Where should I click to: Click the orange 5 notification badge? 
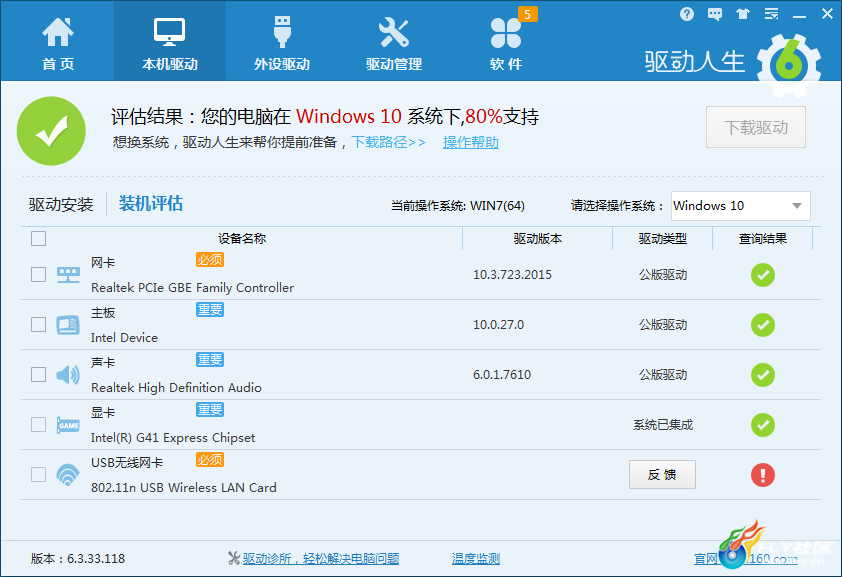(x=527, y=14)
